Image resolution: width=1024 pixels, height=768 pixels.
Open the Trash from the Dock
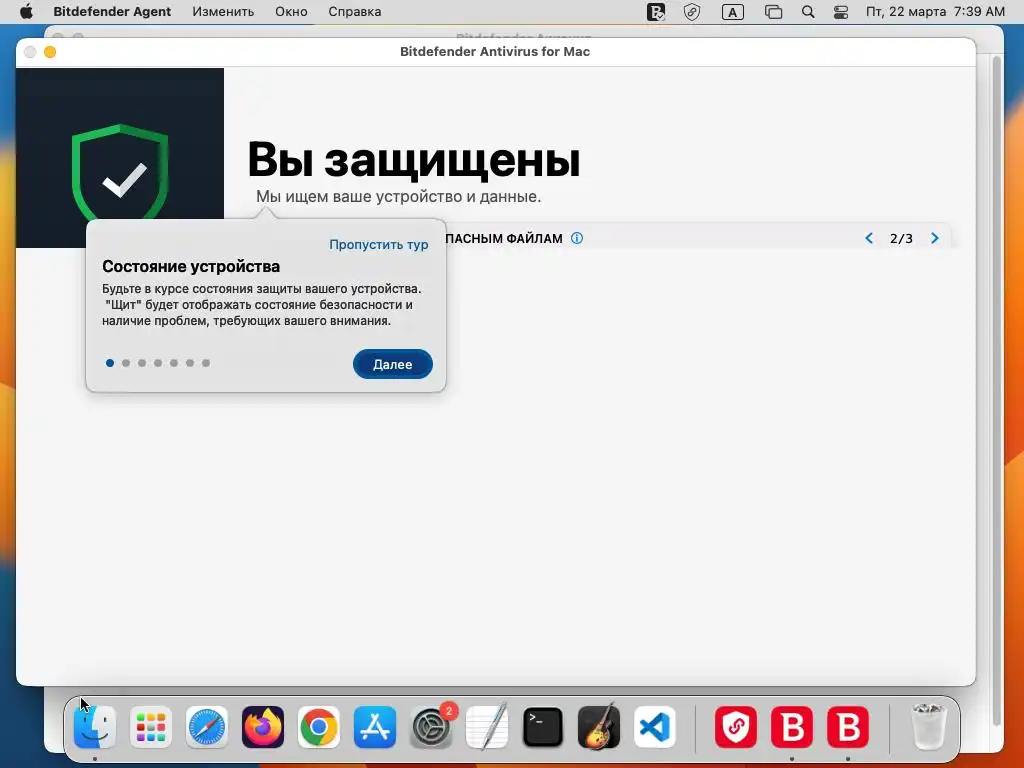click(x=929, y=727)
